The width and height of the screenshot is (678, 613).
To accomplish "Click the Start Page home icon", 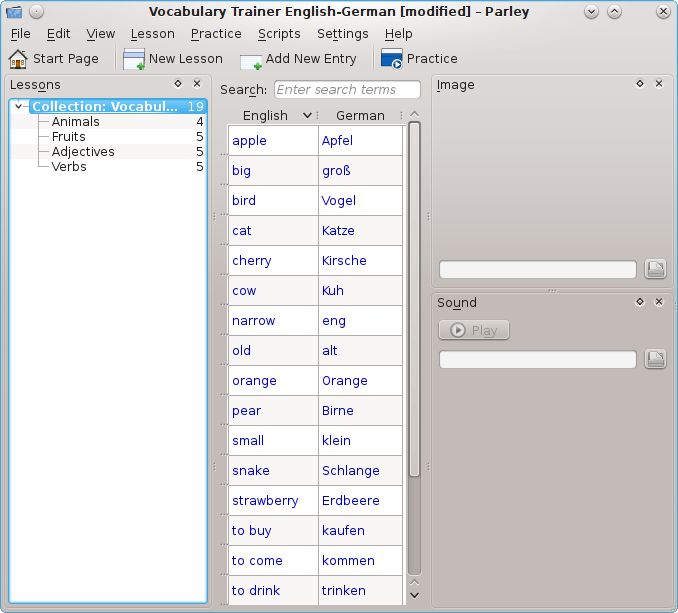I will coord(18,59).
